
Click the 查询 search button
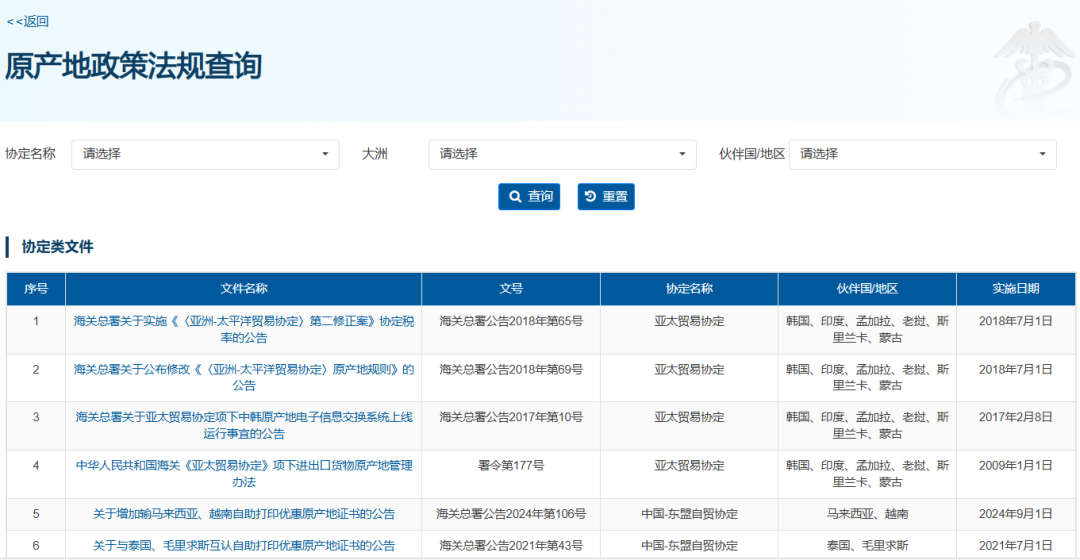point(529,196)
